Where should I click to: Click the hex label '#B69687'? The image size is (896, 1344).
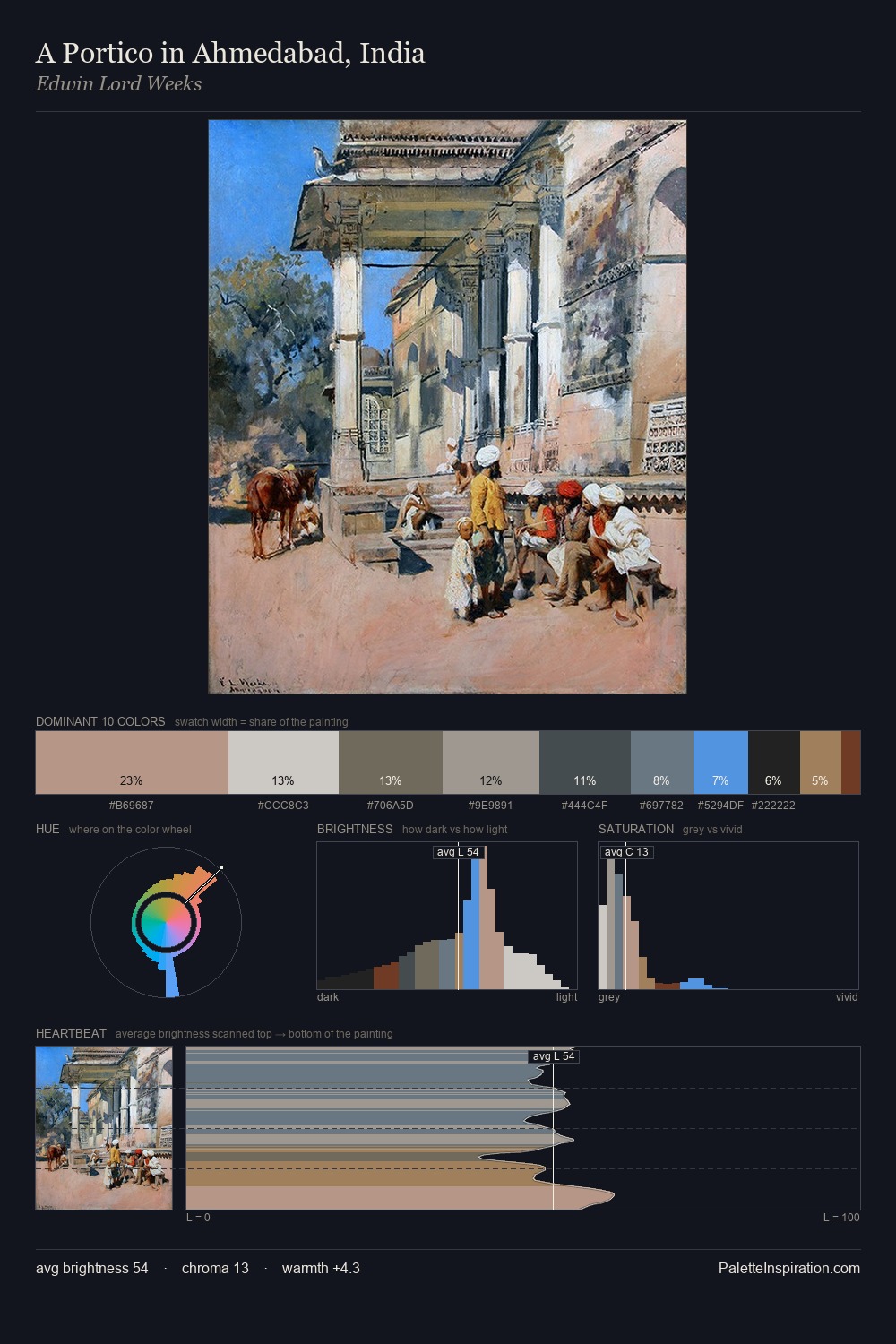tap(132, 806)
